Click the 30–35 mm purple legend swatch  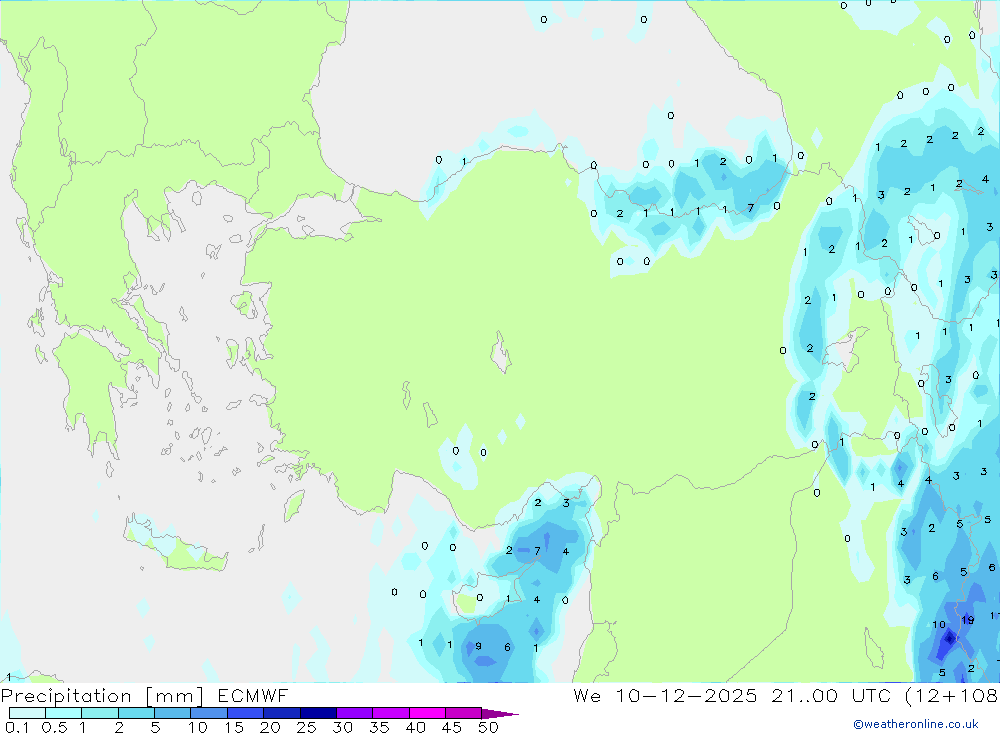click(354, 713)
